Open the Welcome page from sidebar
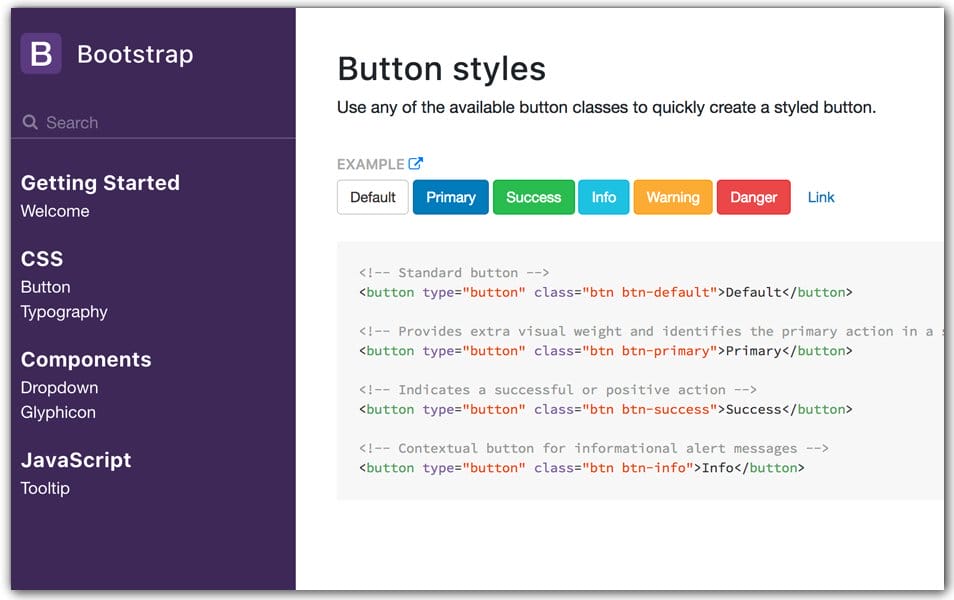 coord(55,211)
